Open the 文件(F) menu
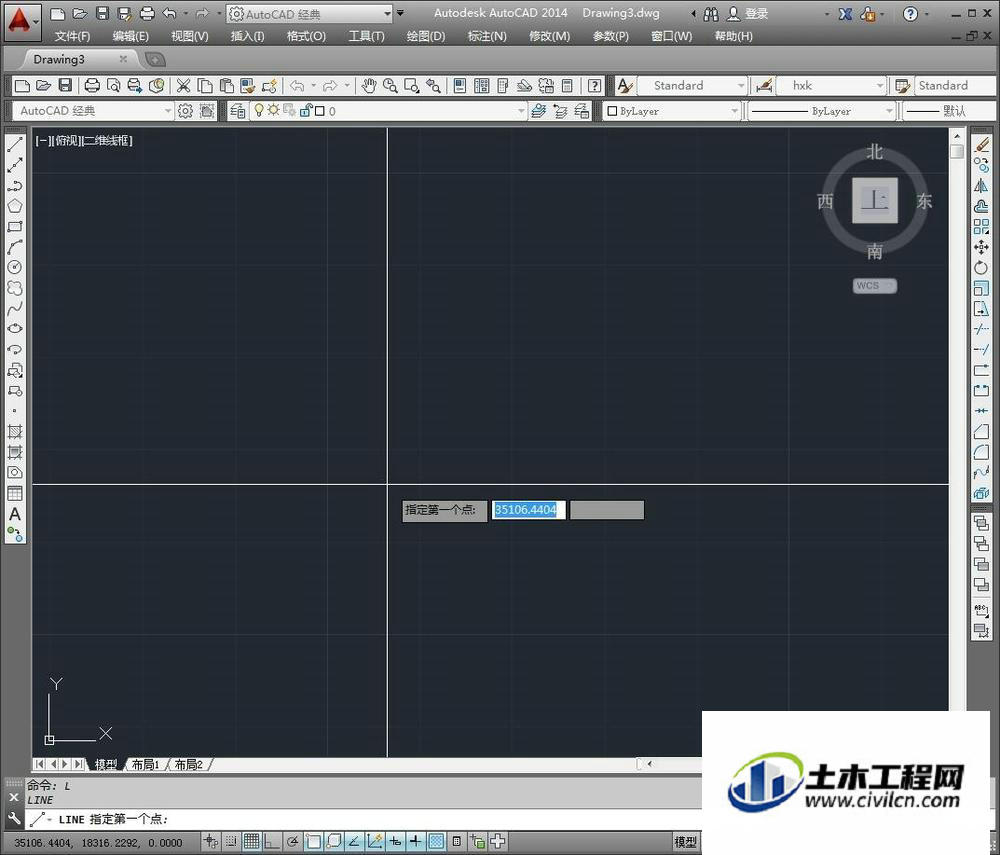 (x=71, y=36)
